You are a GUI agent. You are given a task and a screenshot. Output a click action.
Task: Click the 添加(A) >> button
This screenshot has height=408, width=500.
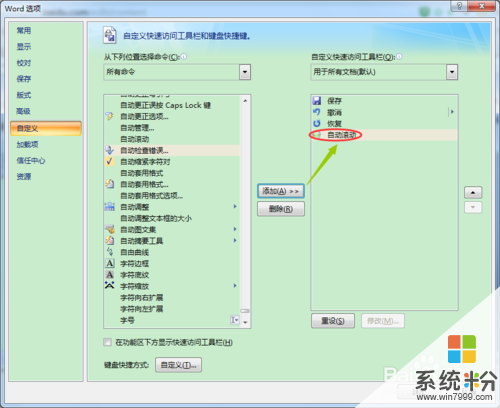pos(281,191)
